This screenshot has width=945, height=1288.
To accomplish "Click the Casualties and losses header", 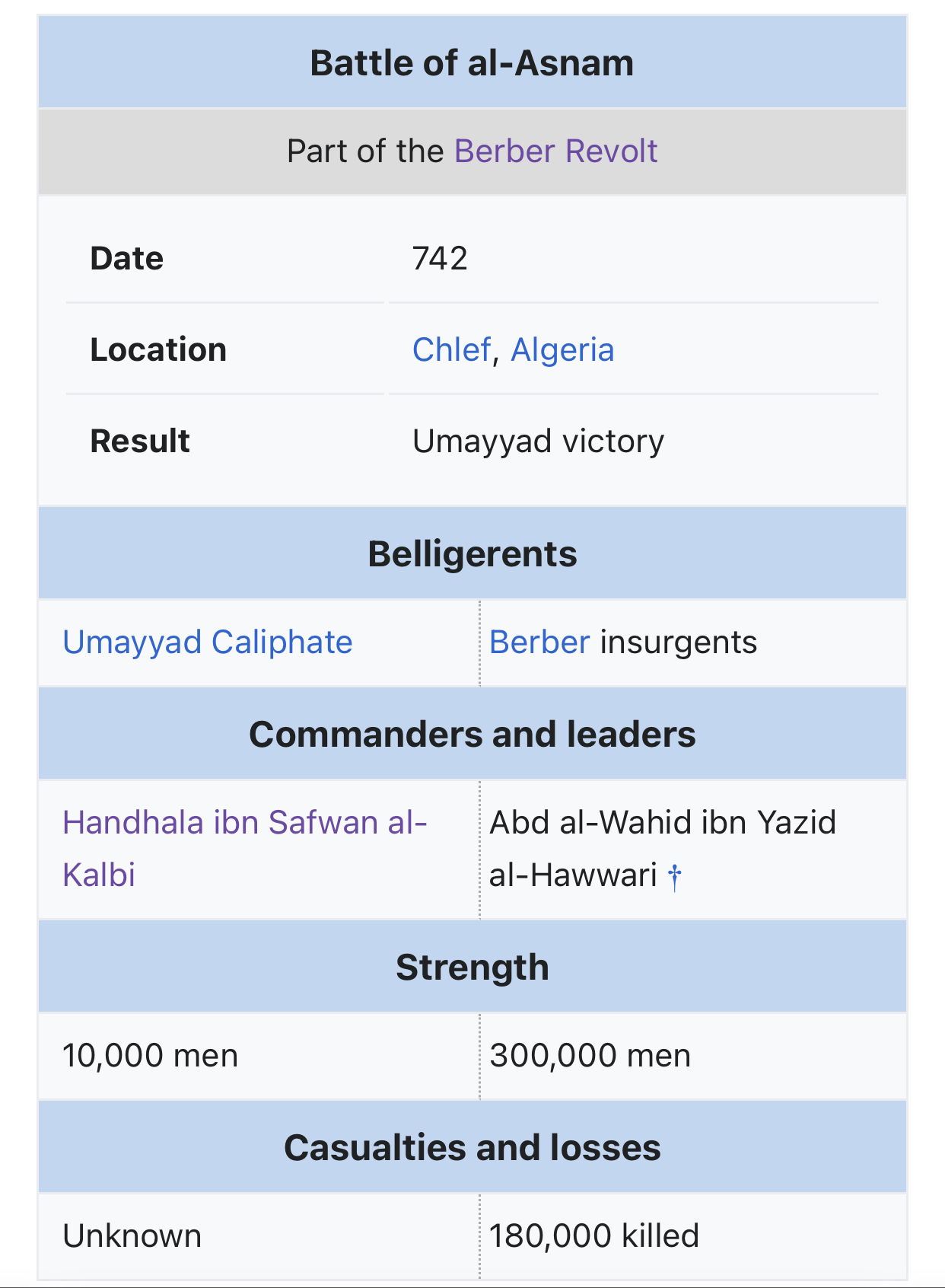I will coord(473,1148).
